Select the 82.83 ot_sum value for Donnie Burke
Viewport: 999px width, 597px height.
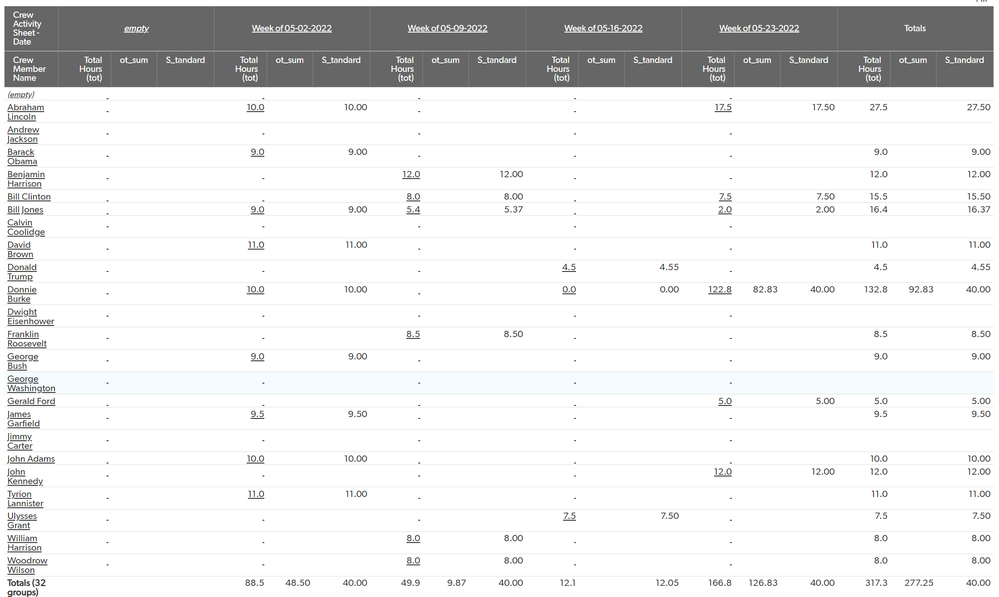[x=765, y=289]
